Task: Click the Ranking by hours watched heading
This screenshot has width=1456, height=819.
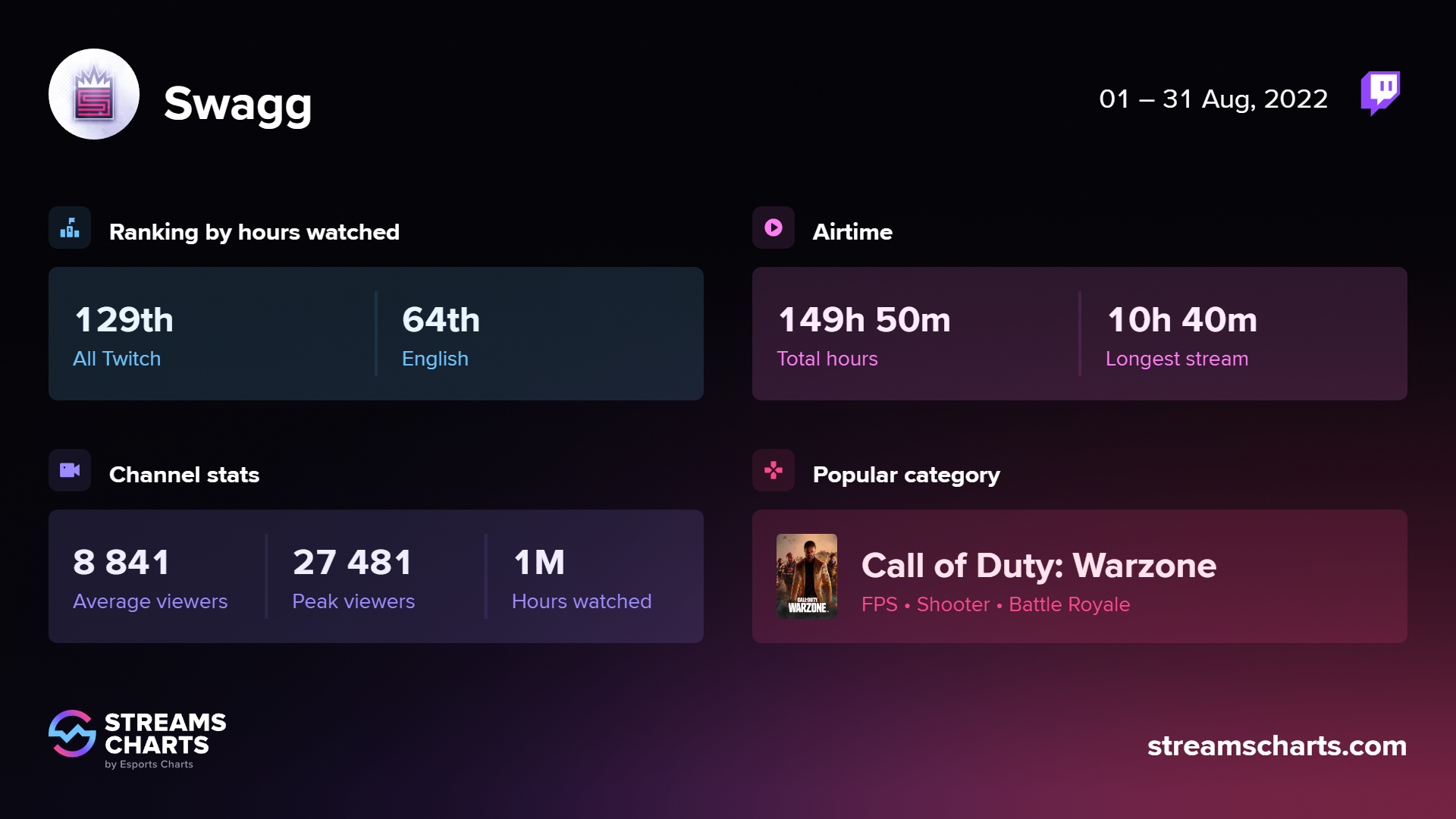Action: click(254, 231)
